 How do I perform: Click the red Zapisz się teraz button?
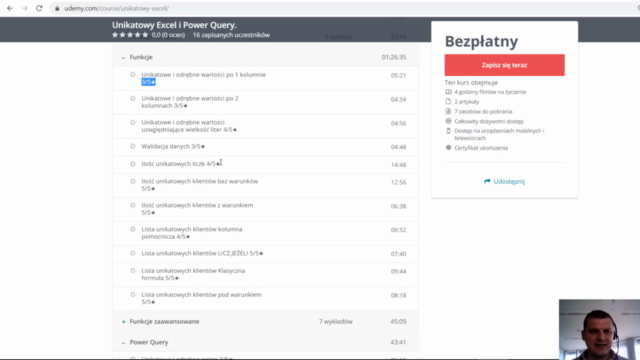[x=504, y=65]
